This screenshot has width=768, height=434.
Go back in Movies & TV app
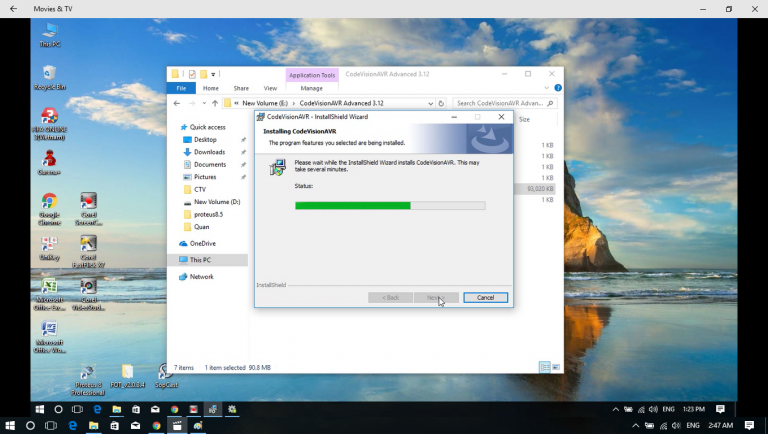(x=13, y=9)
